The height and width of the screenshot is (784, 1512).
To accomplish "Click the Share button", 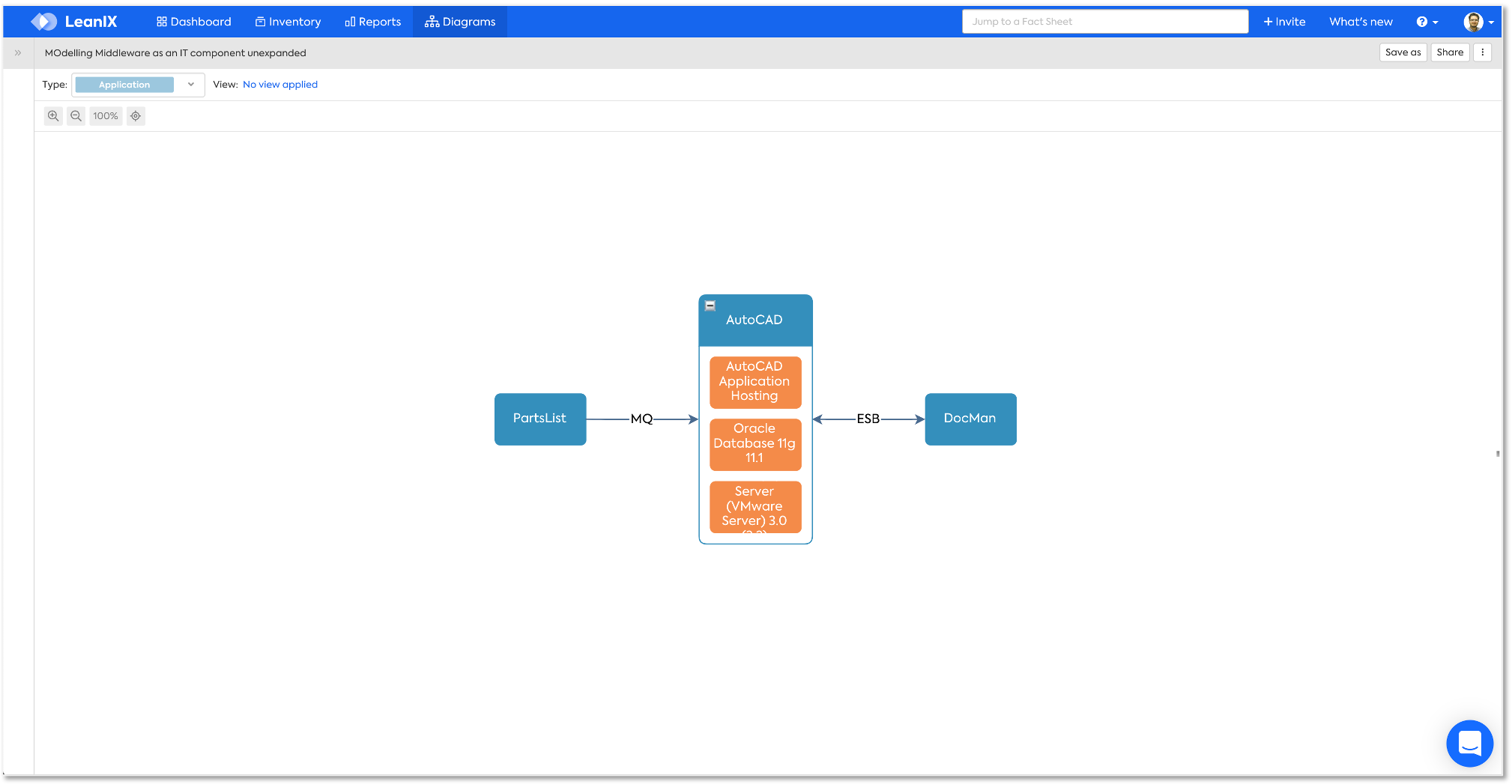I will click(x=1450, y=52).
